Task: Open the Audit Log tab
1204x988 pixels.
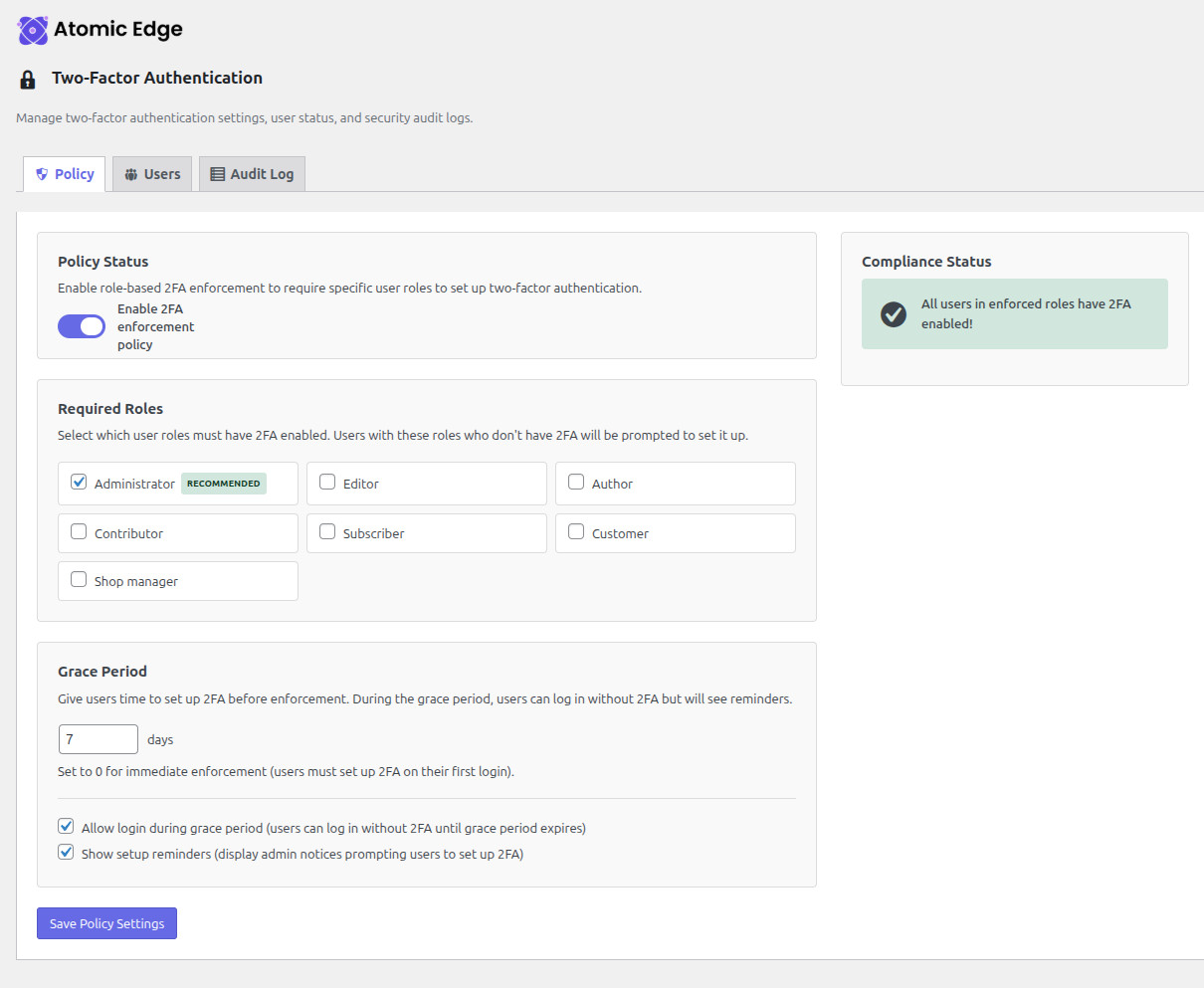Action: point(252,173)
